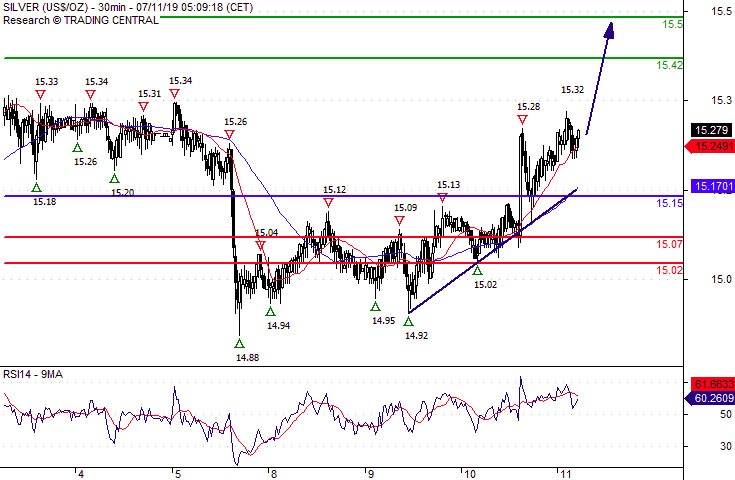Screen dimensions: 735x480
Task: Click the blue 60.2609 RSI value tag
Action: [x=710, y=398]
